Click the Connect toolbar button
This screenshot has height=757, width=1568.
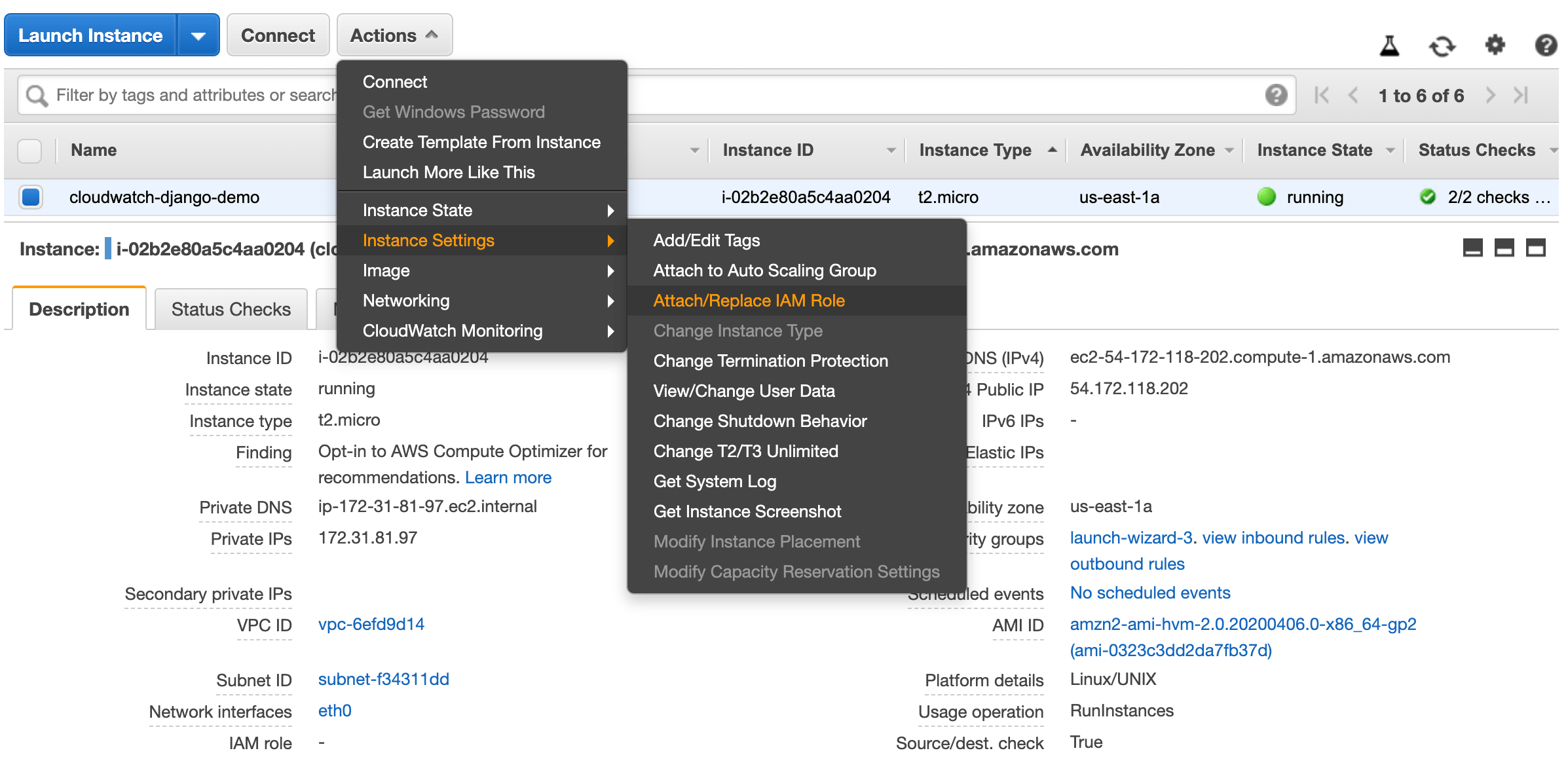click(x=278, y=35)
